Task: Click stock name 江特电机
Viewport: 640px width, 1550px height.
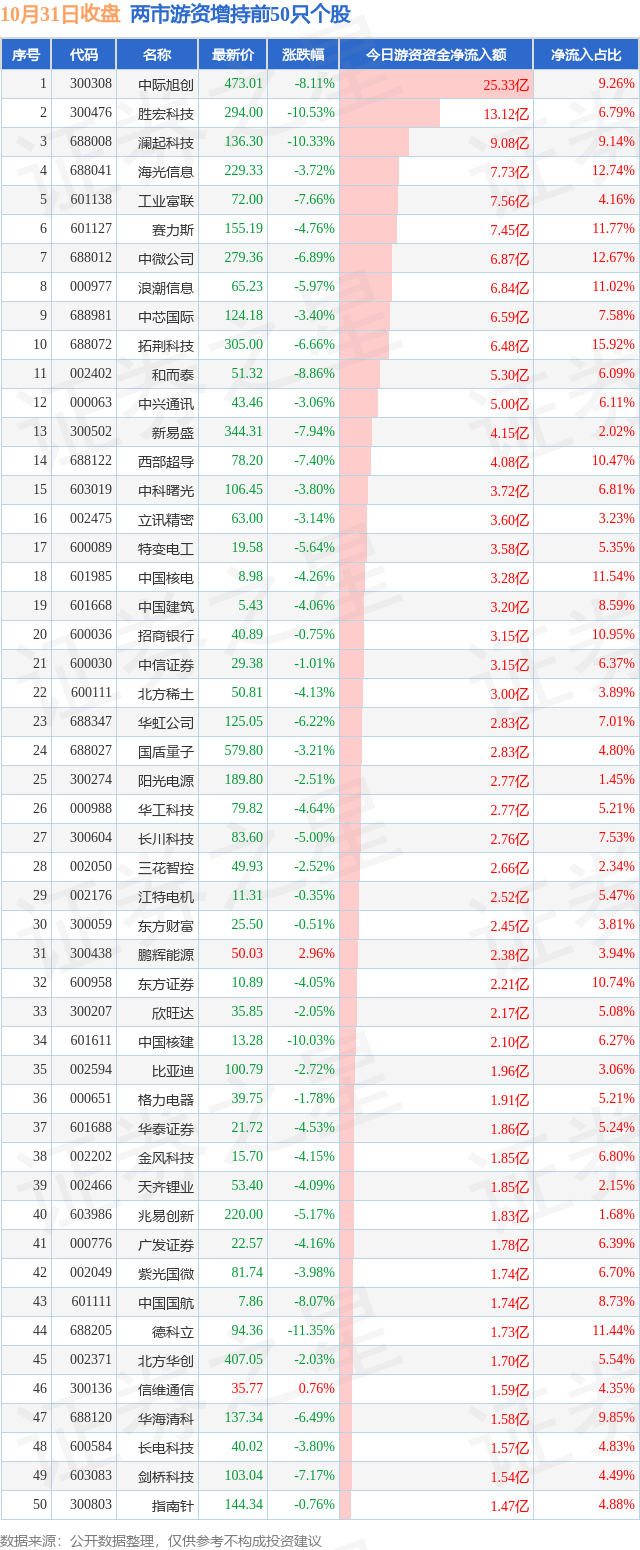Action: coord(166,897)
